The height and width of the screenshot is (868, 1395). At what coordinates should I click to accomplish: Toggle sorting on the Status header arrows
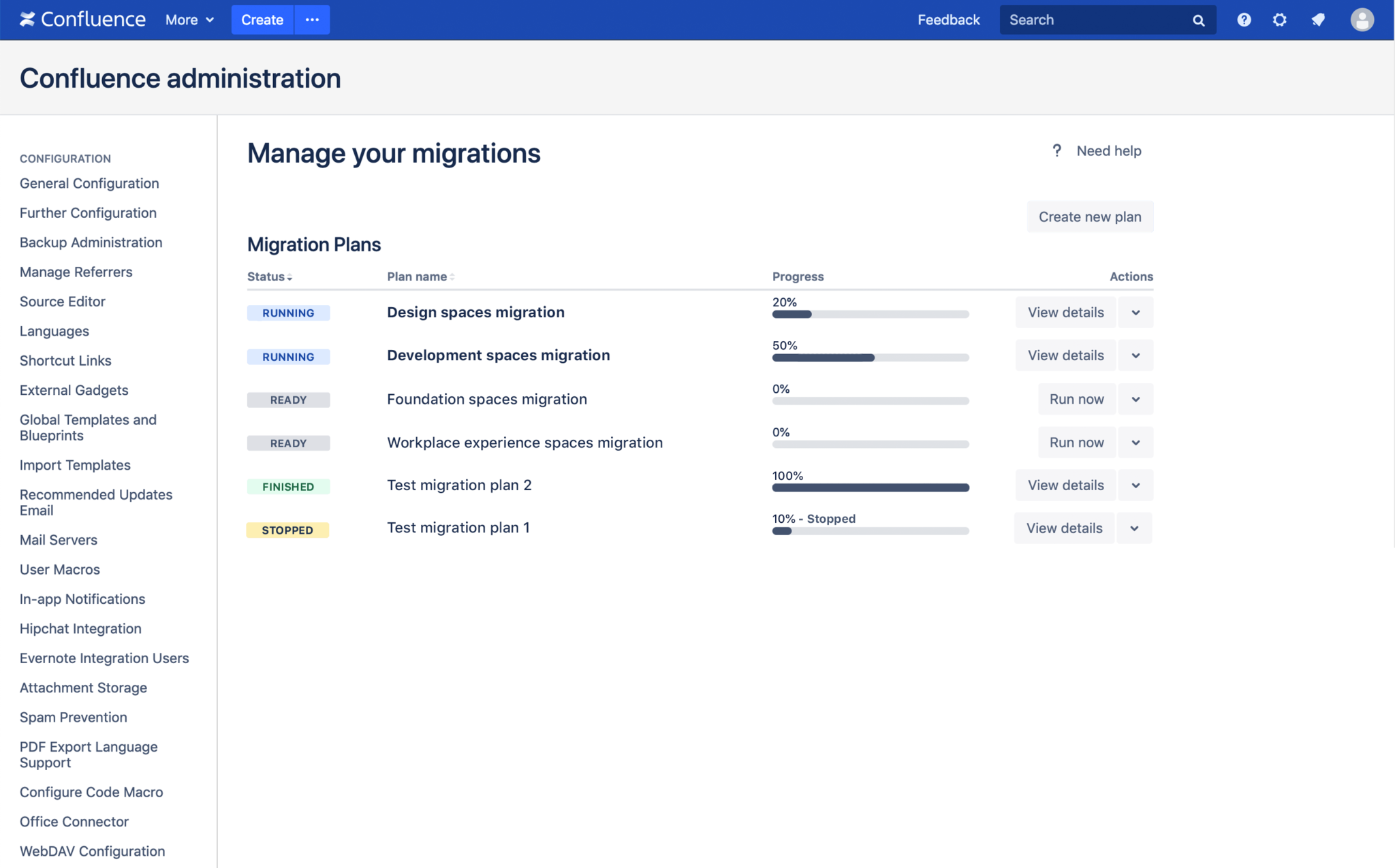pos(290,277)
